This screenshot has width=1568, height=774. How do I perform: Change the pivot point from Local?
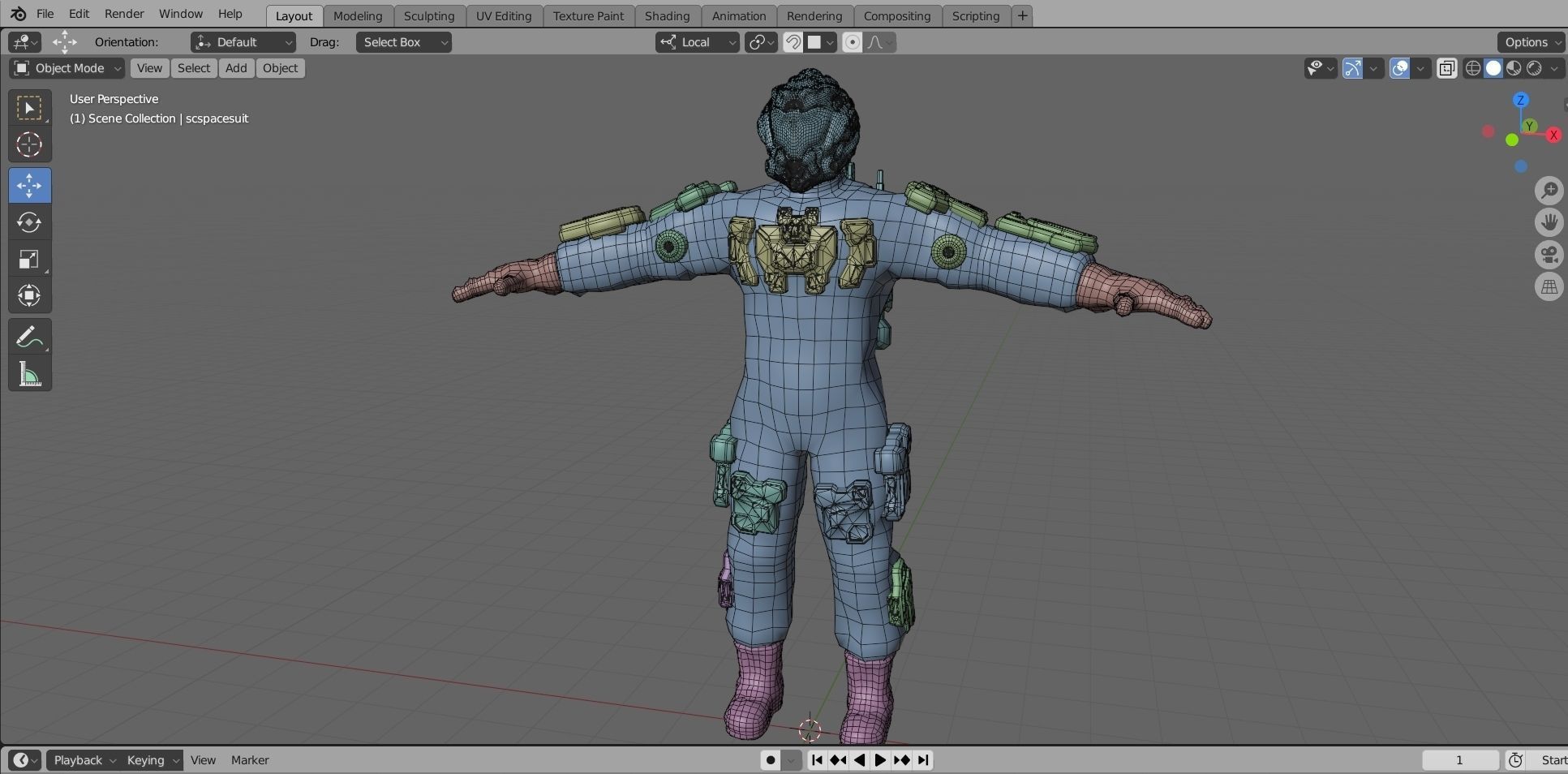click(x=697, y=42)
